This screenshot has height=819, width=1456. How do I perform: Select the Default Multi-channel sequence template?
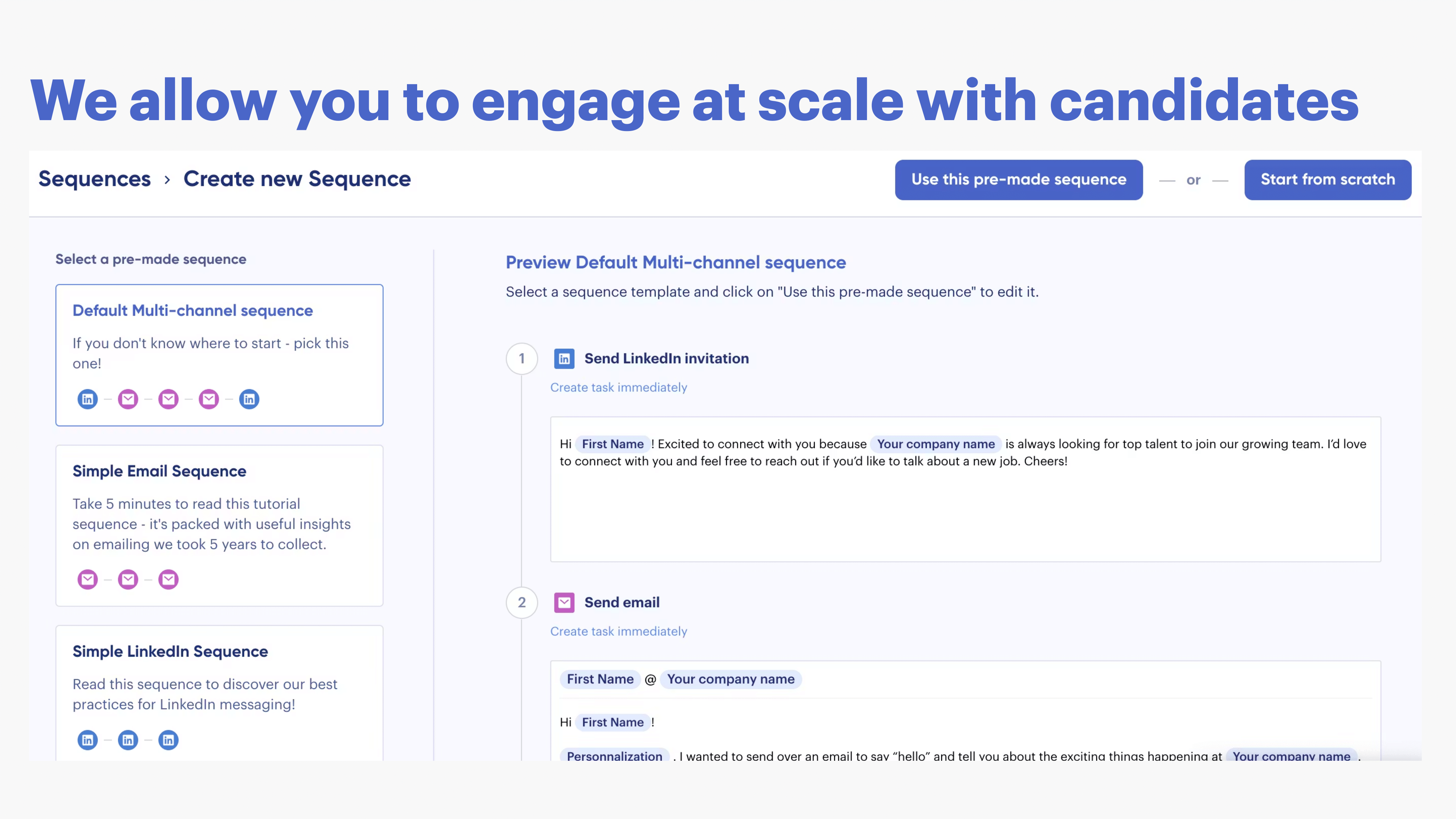pos(219,355)
